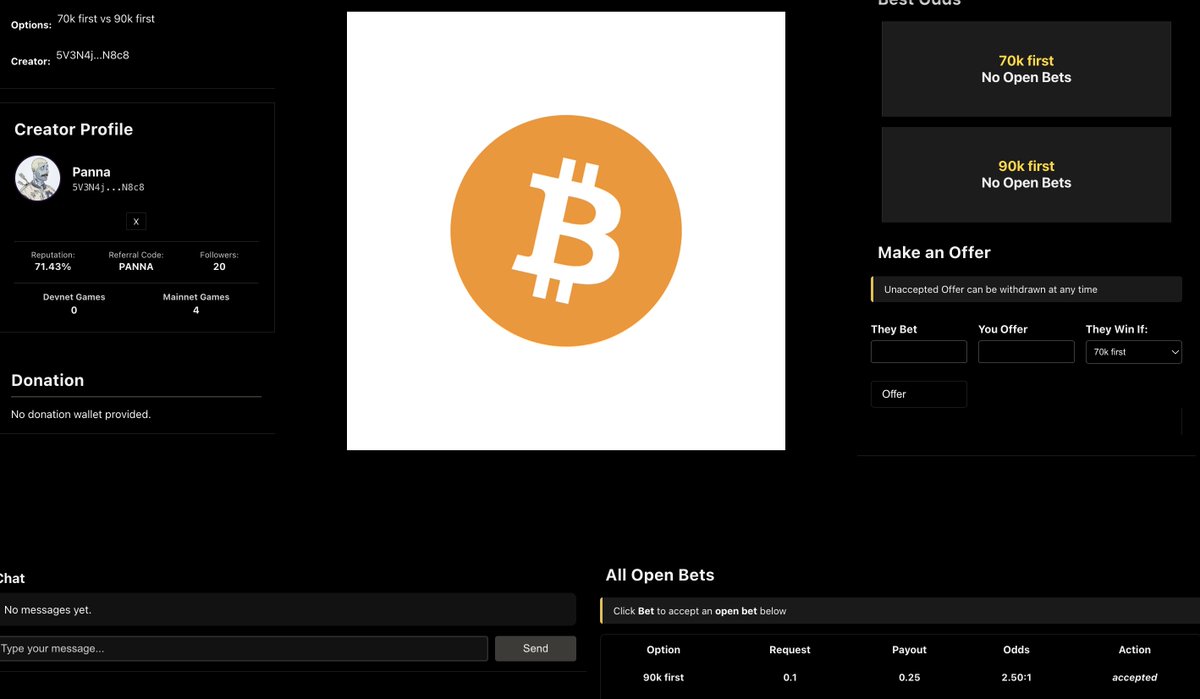Click the Creator Profile heading
The width and height of the screenshot is (1200, 699).
[x=73, y=129]
